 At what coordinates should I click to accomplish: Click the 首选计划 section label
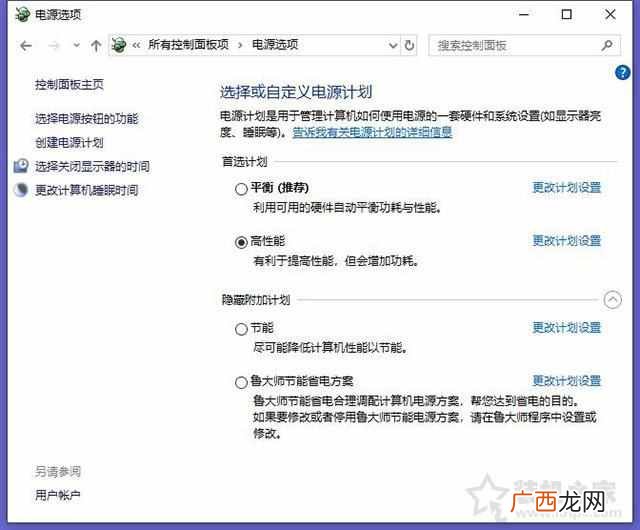244,162
